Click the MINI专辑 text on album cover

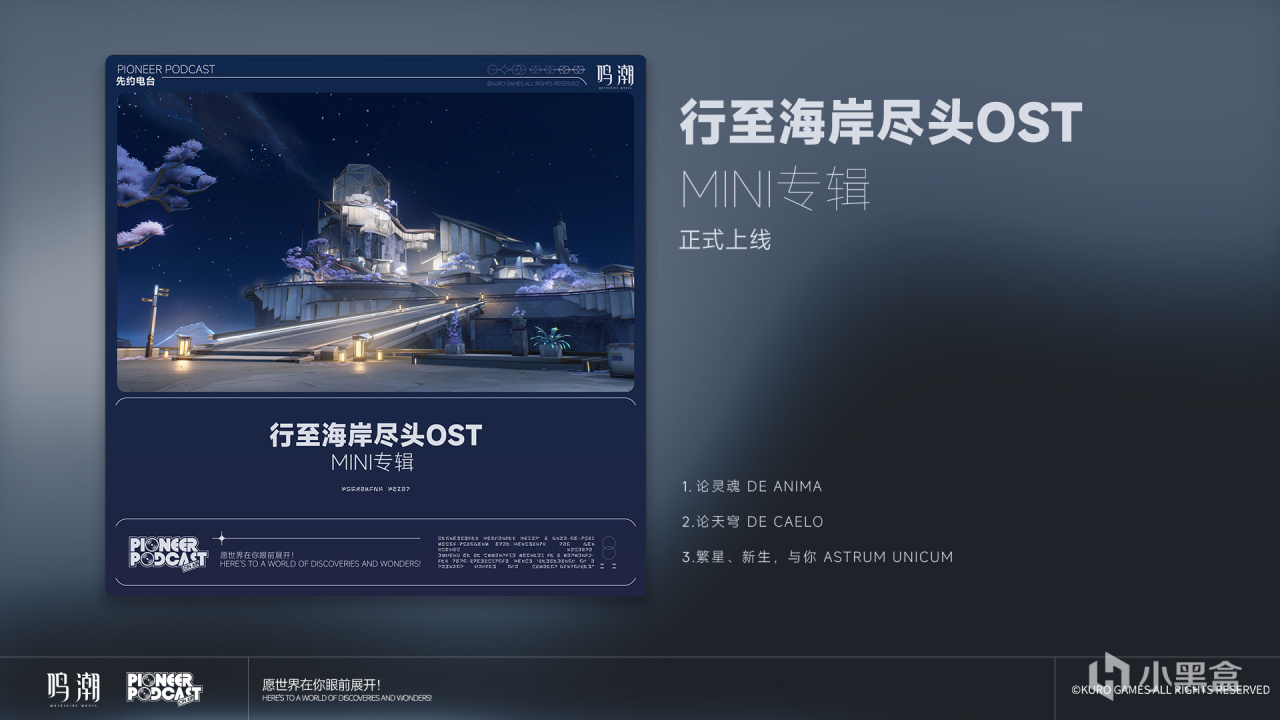point(372,463)
